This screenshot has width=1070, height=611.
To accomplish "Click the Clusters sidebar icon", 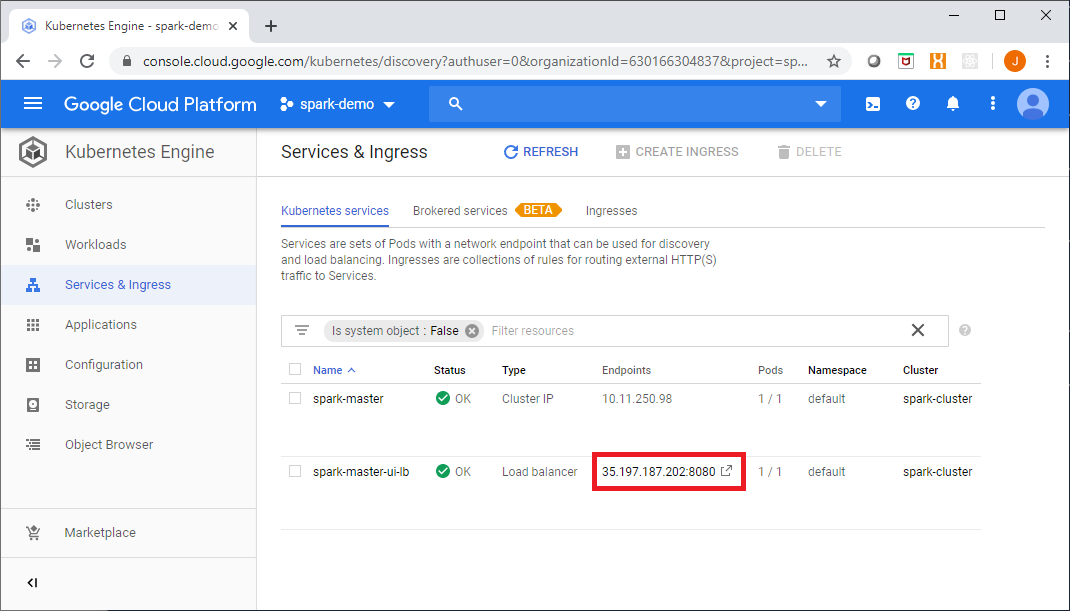I will (33, 205).
